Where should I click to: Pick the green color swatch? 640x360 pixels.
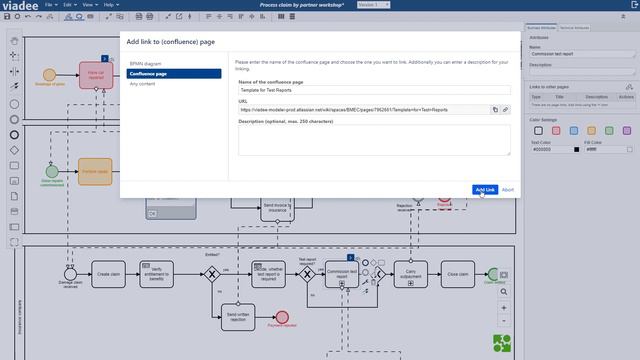pyautogui.click(x=609, y=131)
